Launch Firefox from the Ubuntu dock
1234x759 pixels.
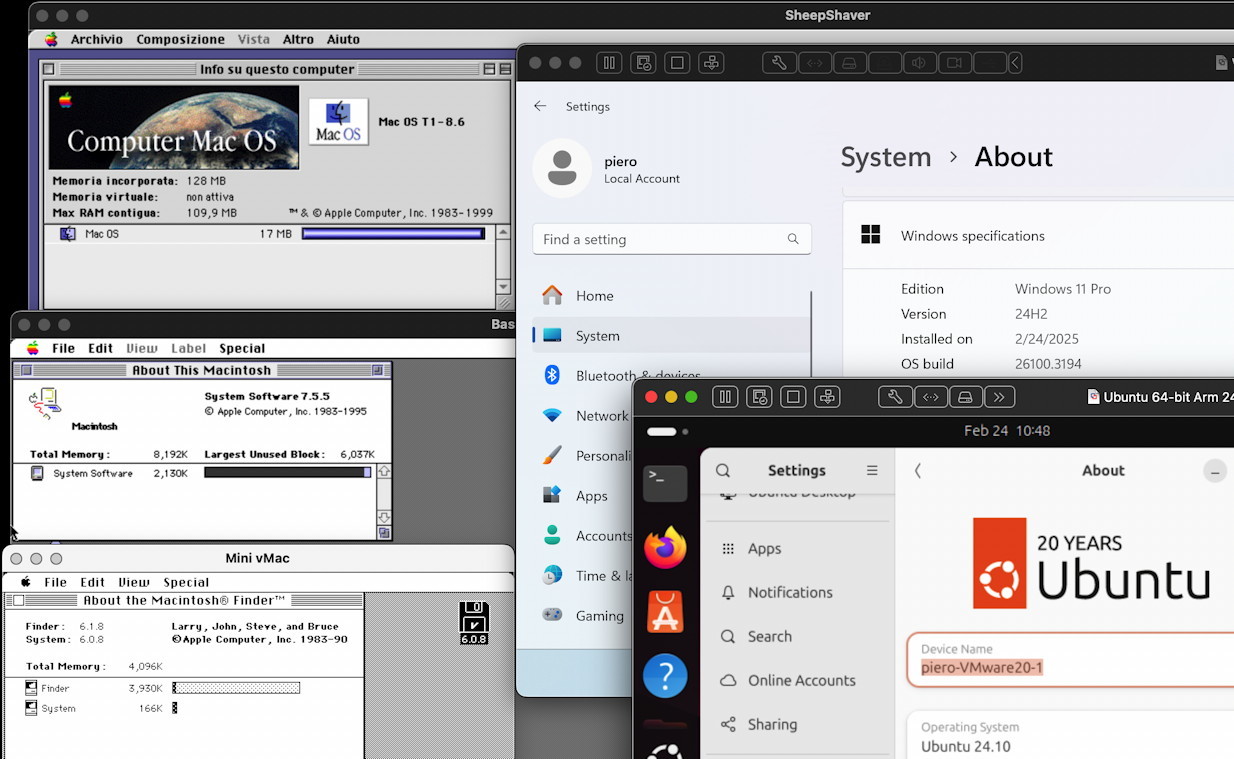click(x=665, y=548)
